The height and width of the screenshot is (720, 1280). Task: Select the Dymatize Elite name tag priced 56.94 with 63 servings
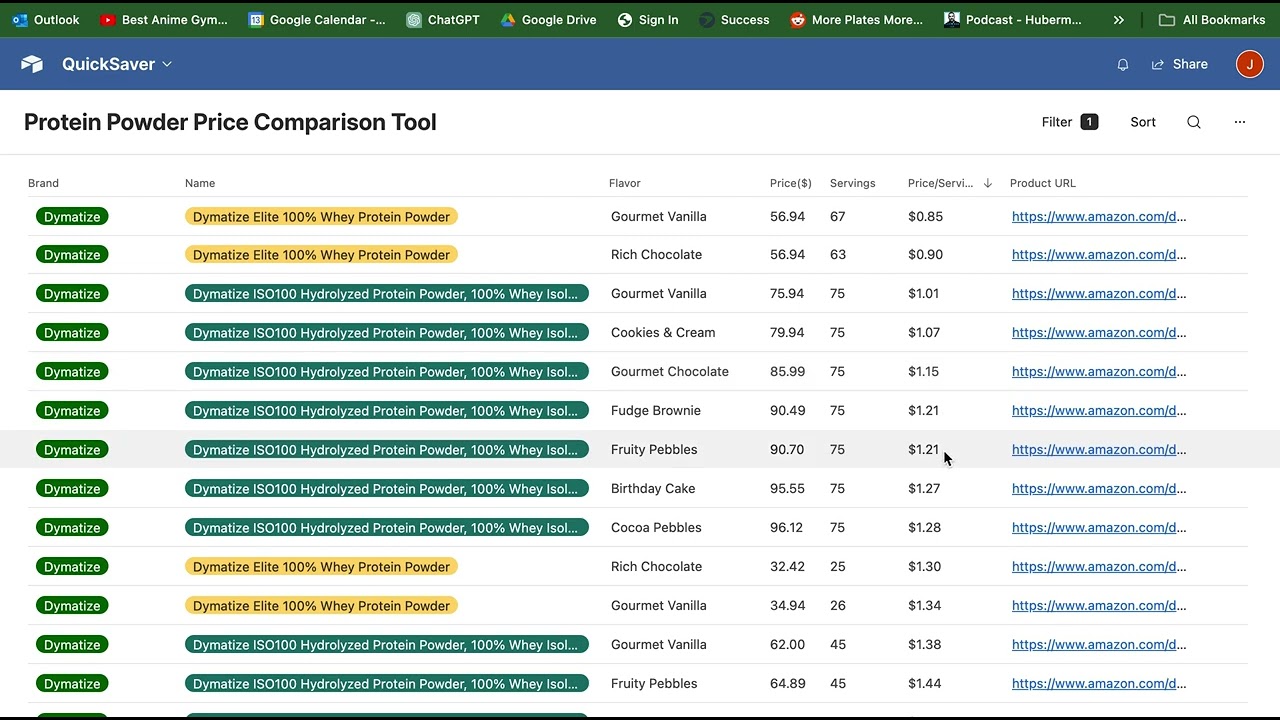[321, 255]
